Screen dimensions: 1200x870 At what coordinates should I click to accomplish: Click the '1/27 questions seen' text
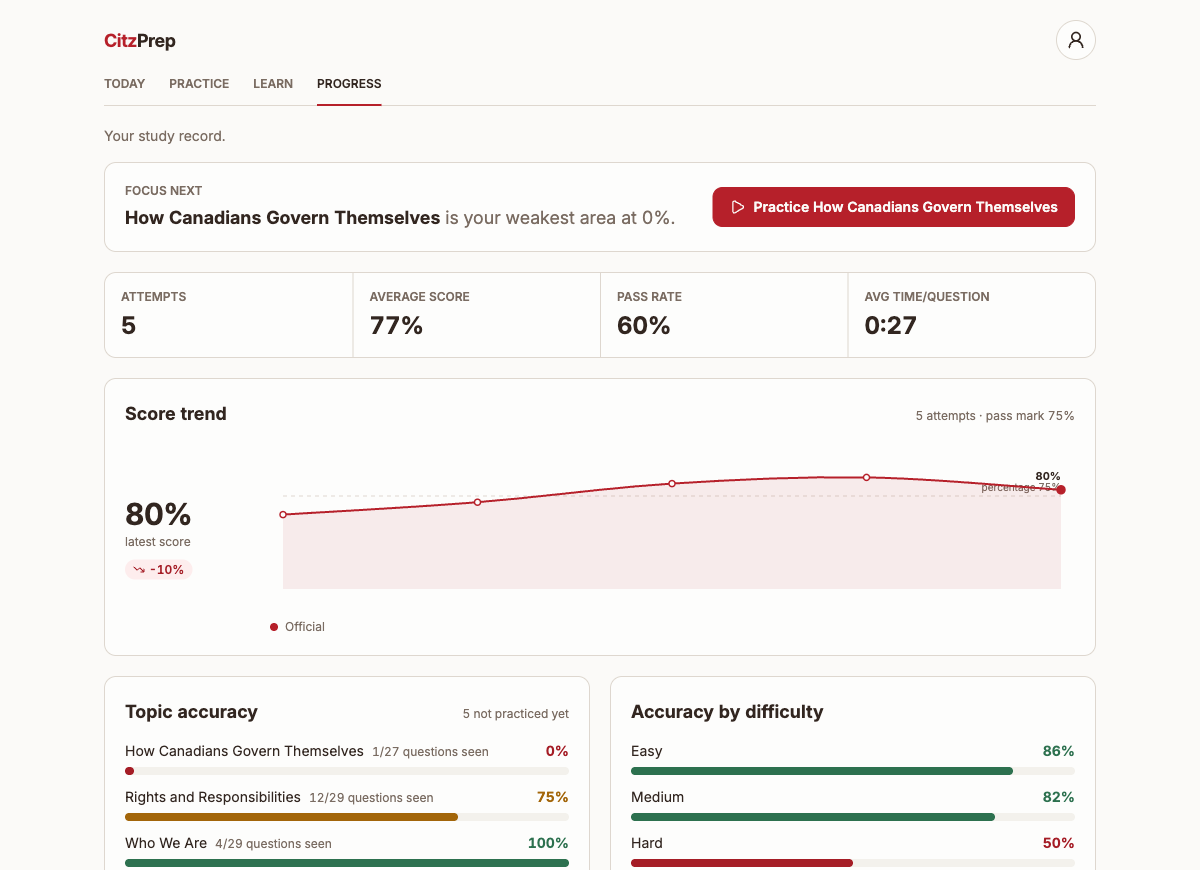430,752
